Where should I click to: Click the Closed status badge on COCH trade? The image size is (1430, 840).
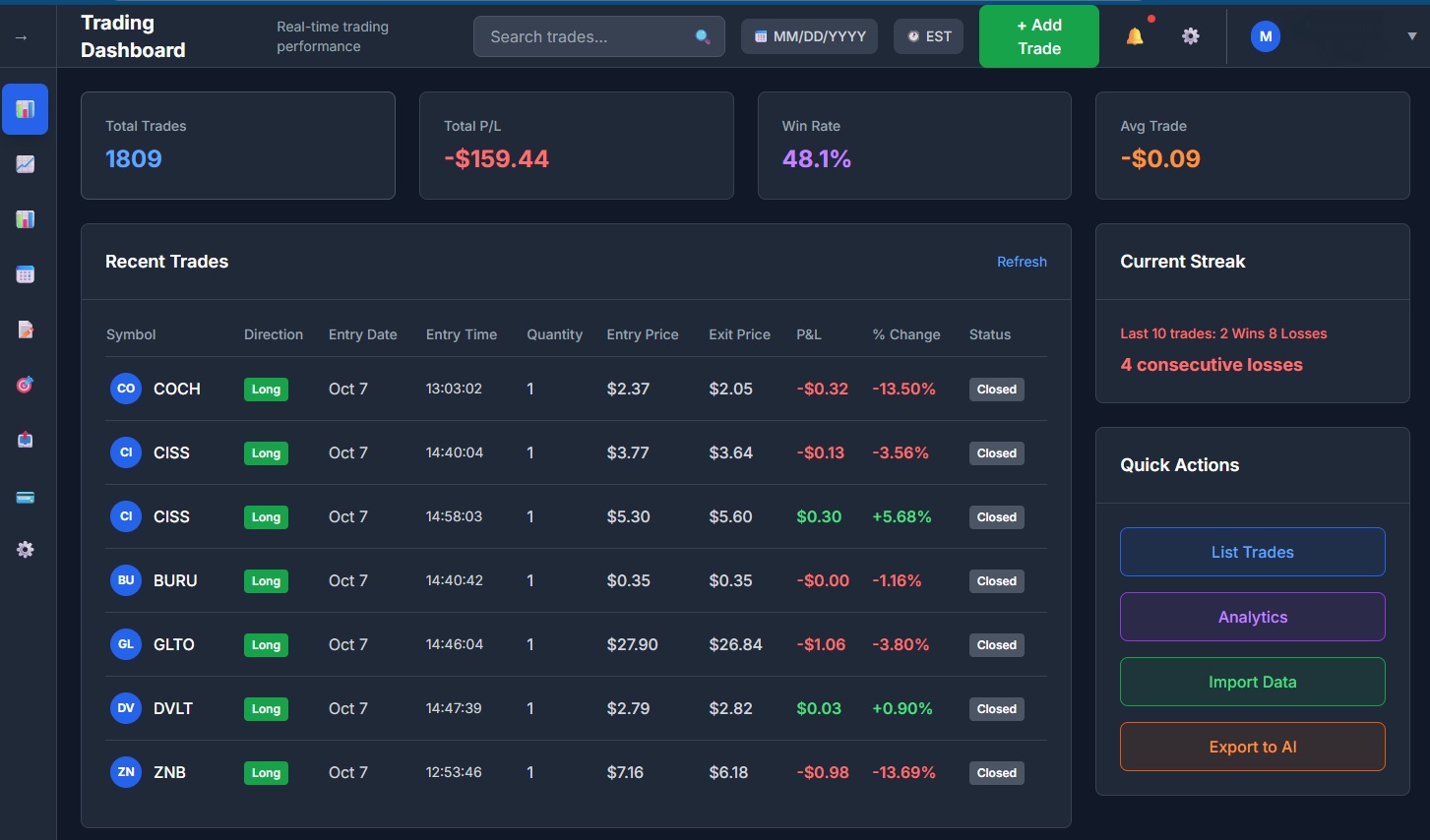[996, 389]
